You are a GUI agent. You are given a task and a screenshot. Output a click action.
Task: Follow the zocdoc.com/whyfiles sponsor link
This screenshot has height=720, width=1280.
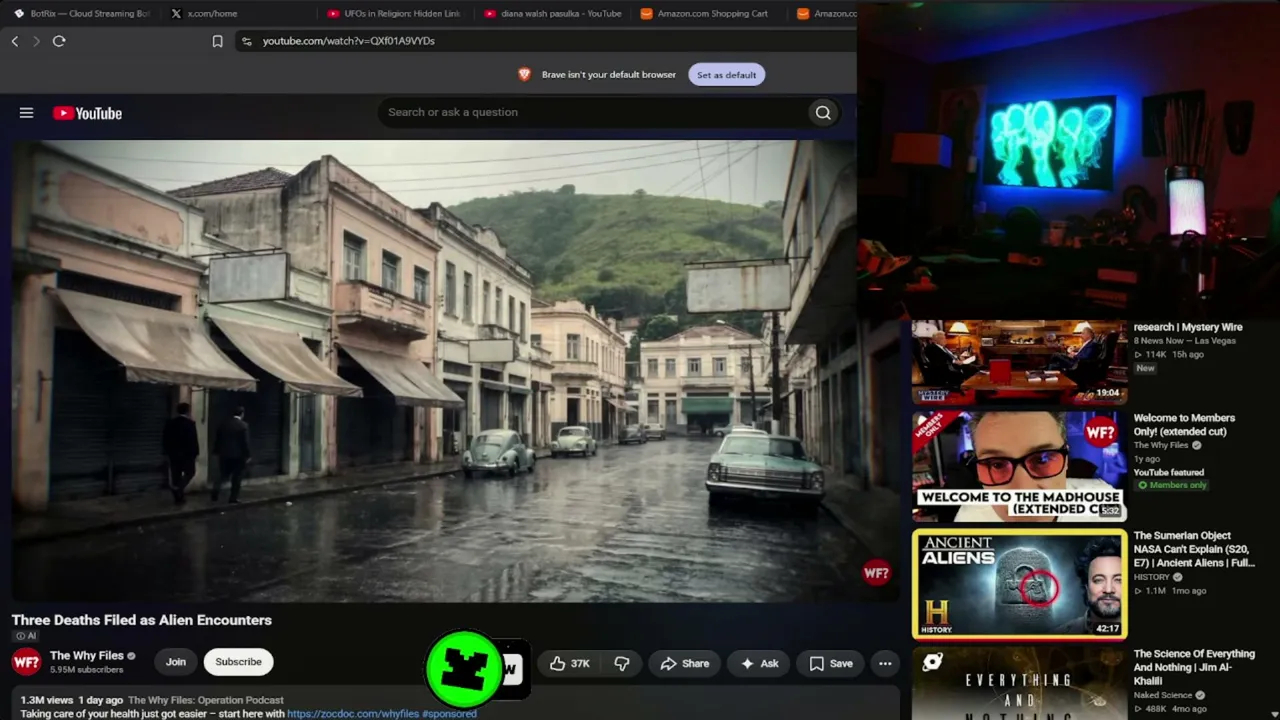pyautogui.click(x=353, y=714)
